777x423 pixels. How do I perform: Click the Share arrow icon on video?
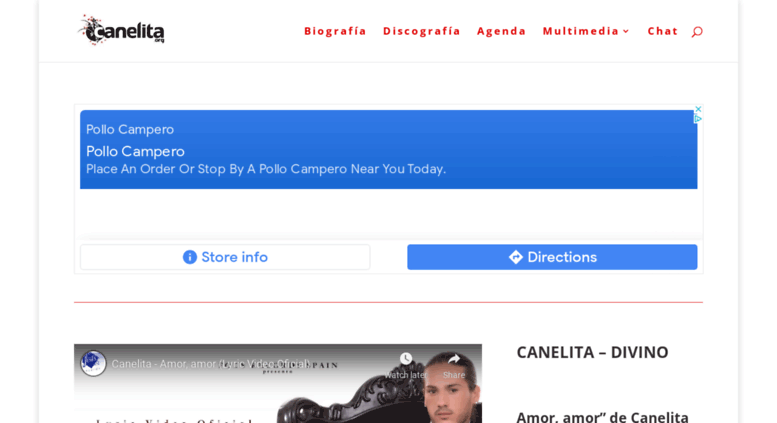[x=454, y=359]
